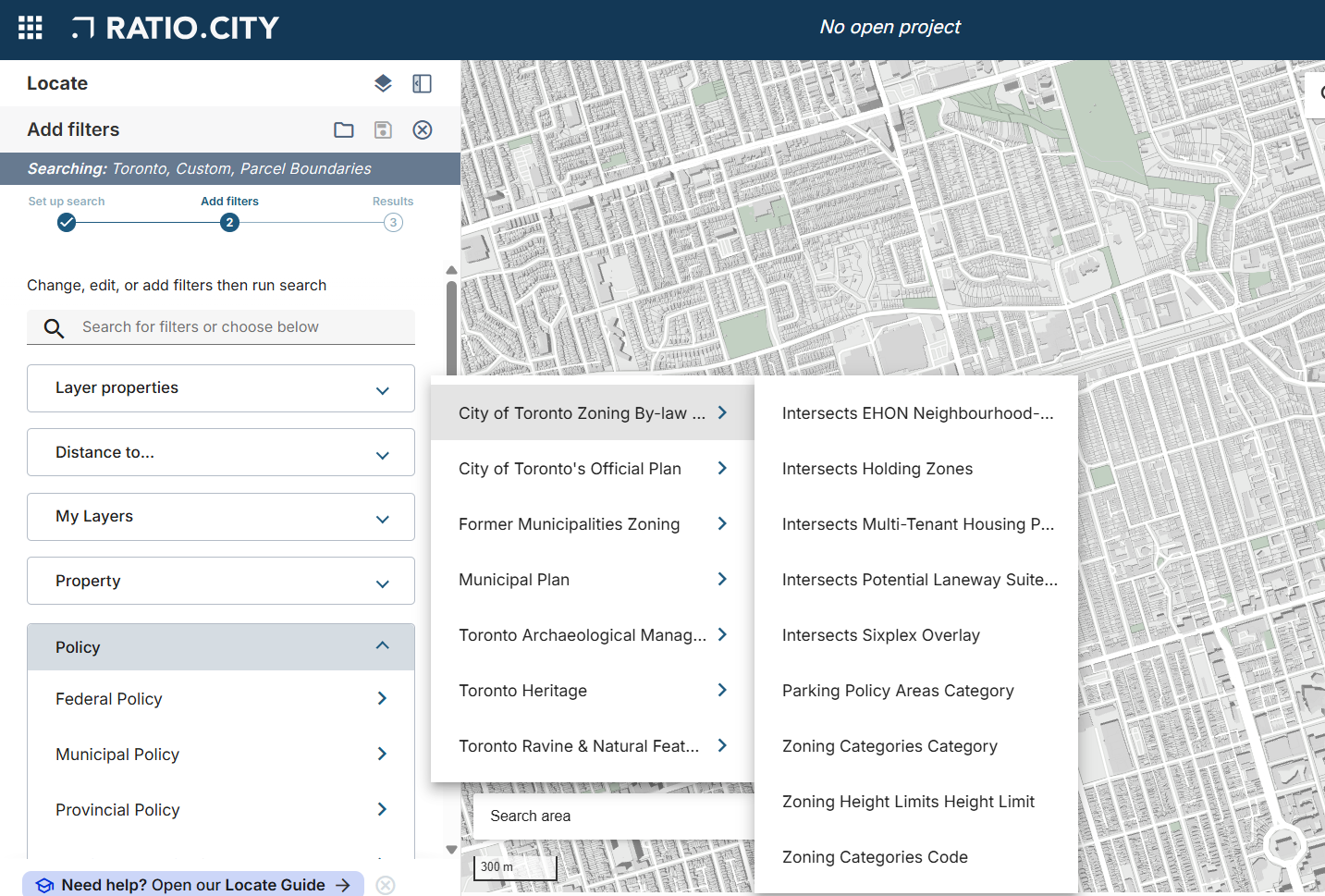Viewport: 1325px width, 896px height.
Task: Open Federal Policy submenu
Action: click(221, 699)
